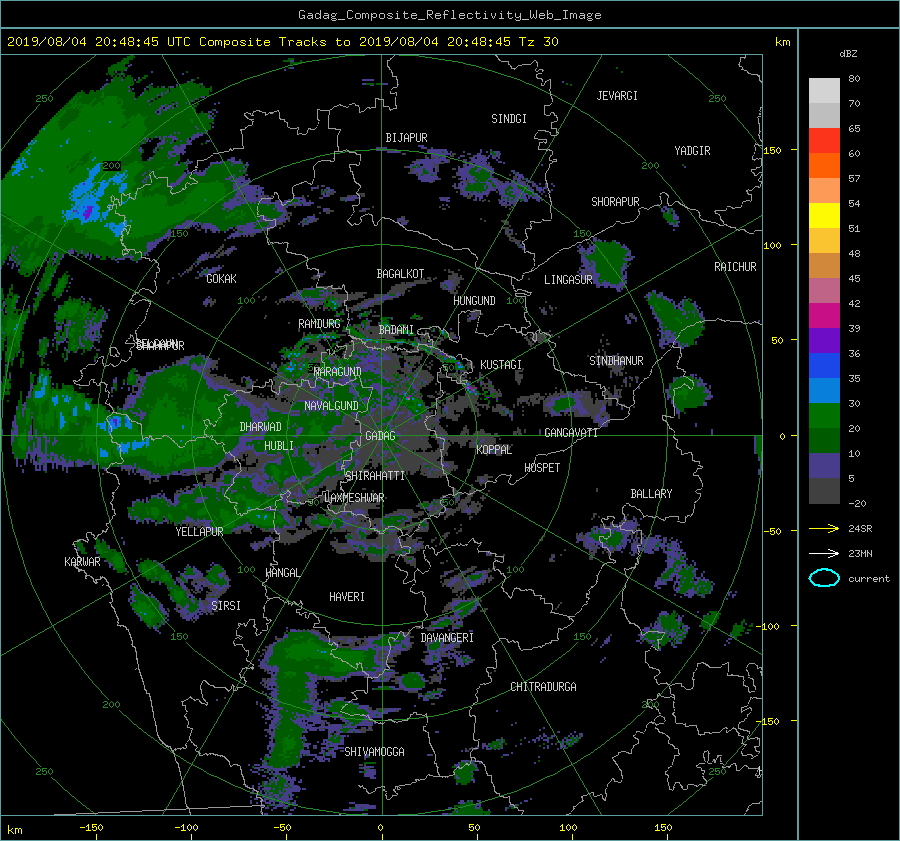Click the yellow 24SR arrow legend icon
Screen dimensions: 900x841
pos(824,528)
